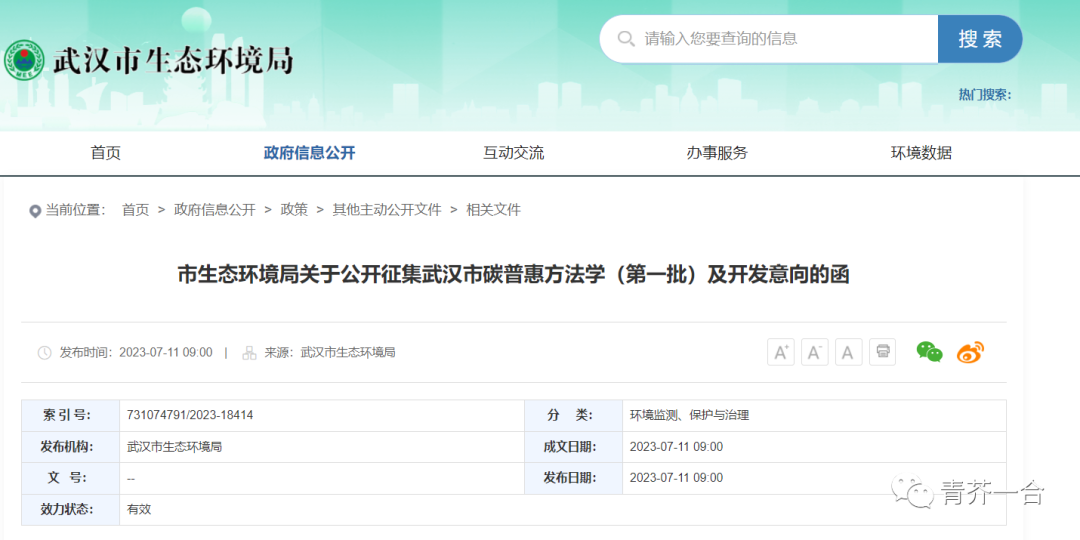Share article via Weibo icon
1080x540 pixels.
point(970,353)
